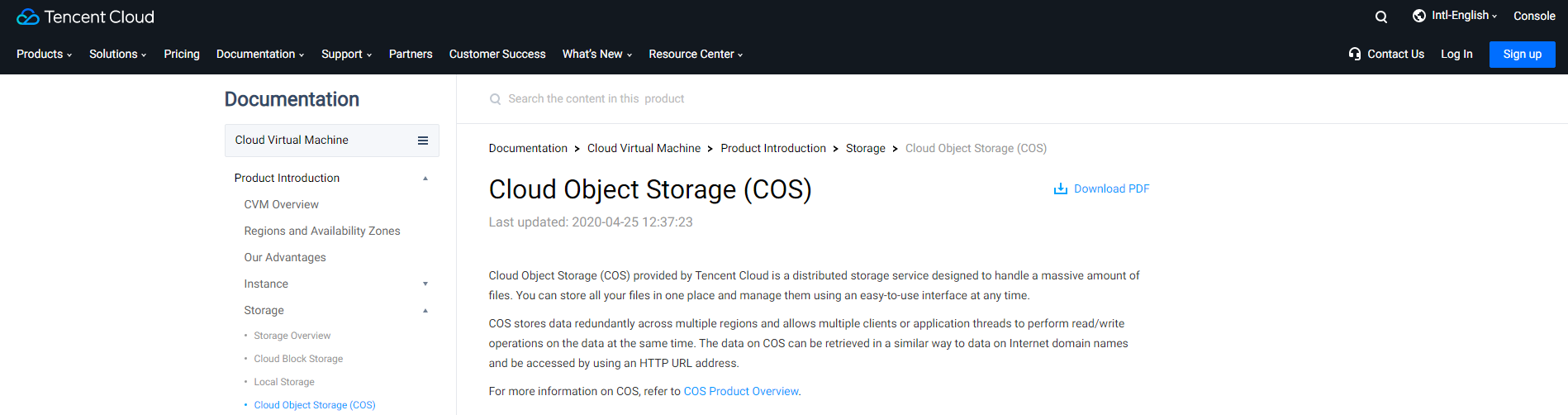
Task: Collapse the Product Introduction section arrow
Action: (425, 179)
